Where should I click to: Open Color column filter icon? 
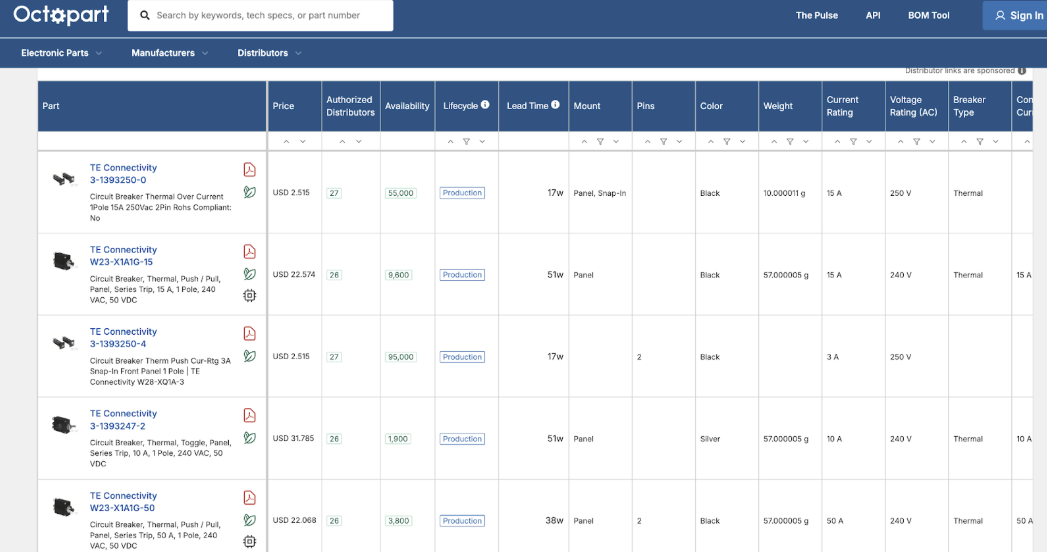(x=726, y=142)
